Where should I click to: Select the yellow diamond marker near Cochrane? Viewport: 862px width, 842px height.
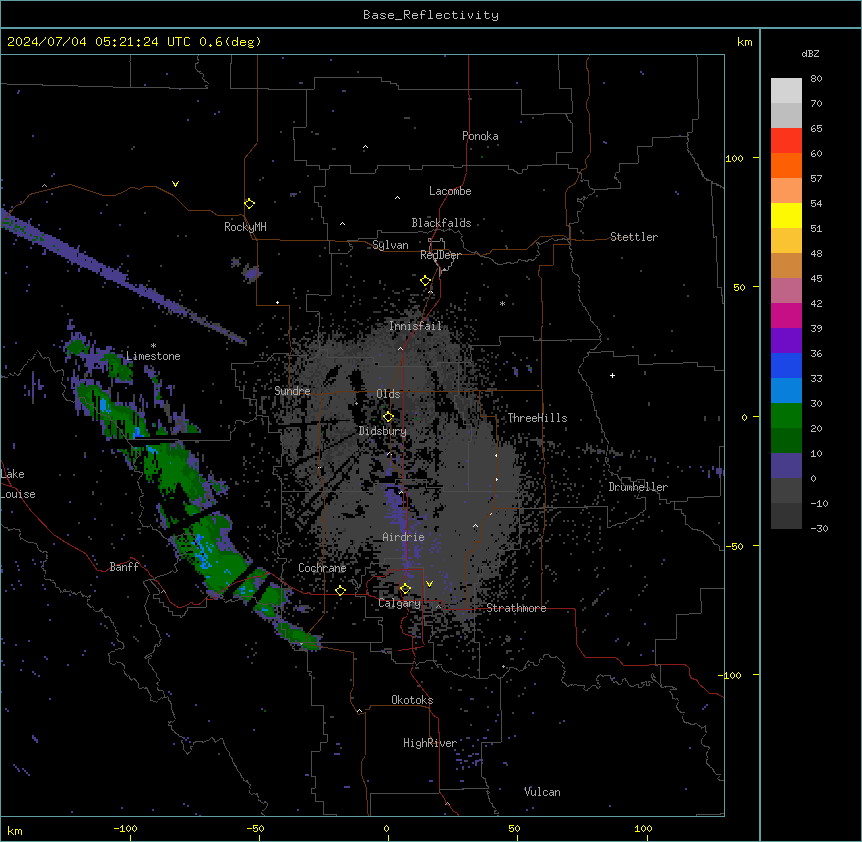340,591
